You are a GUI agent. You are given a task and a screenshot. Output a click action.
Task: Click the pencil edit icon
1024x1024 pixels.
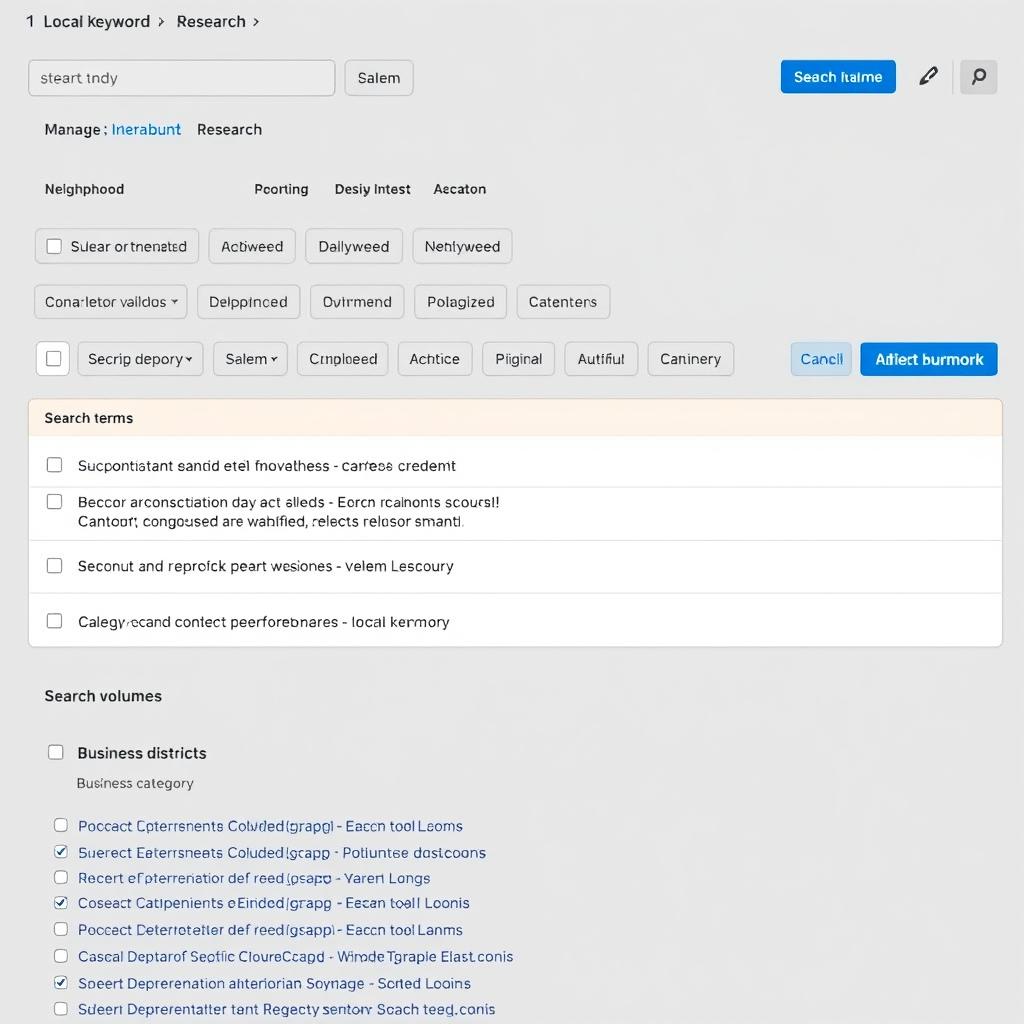coord(928,76)
